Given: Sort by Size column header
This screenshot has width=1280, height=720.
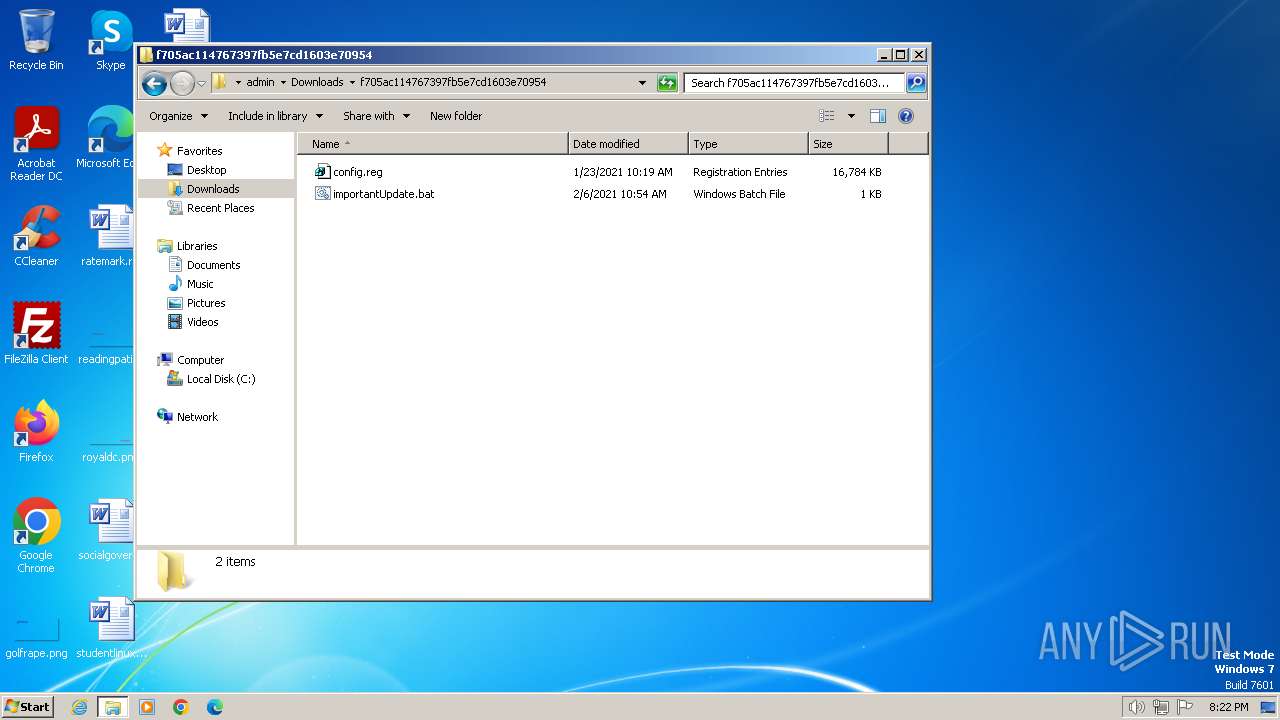Looking at the screenshot, I should point(848,144).
